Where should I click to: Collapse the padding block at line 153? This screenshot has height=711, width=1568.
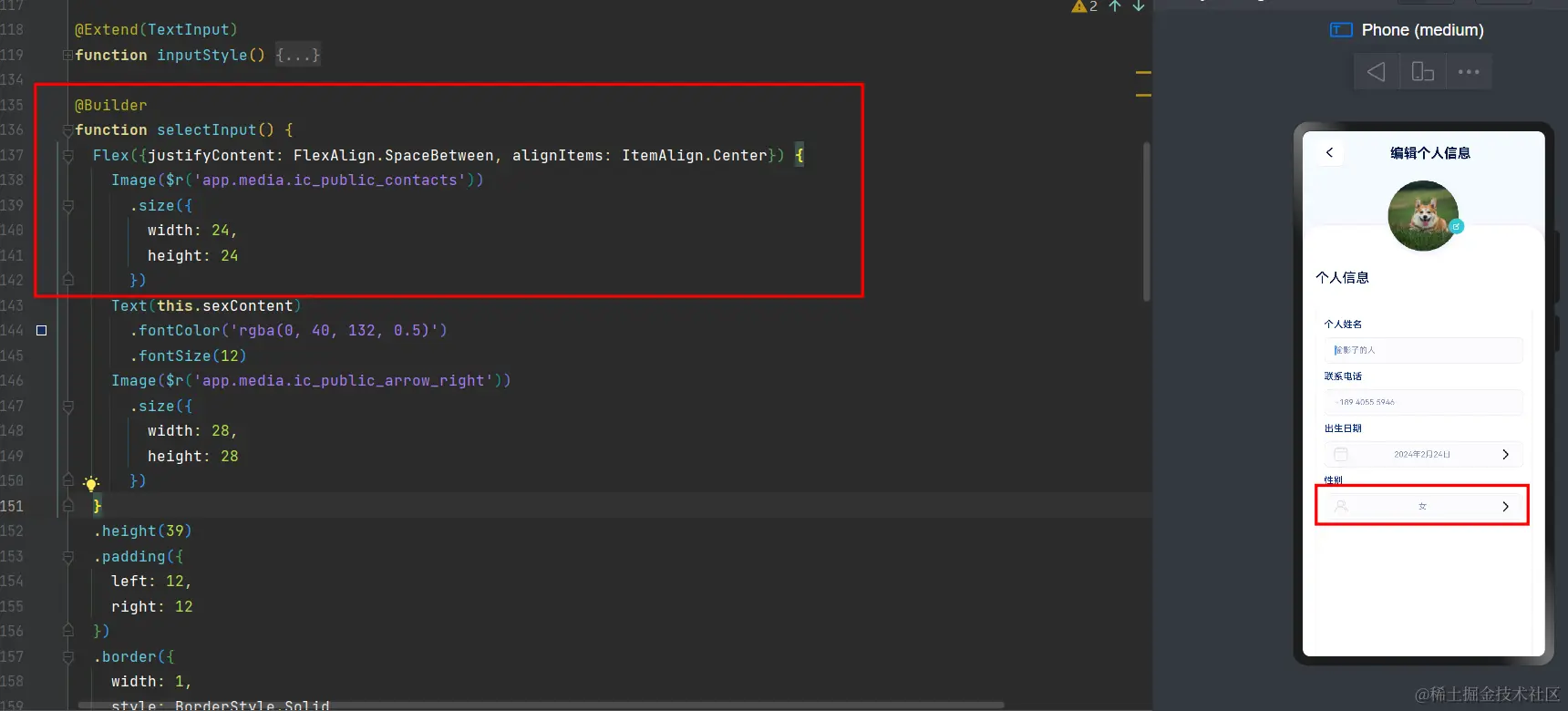pyautogui.click(x=67, y=557)
